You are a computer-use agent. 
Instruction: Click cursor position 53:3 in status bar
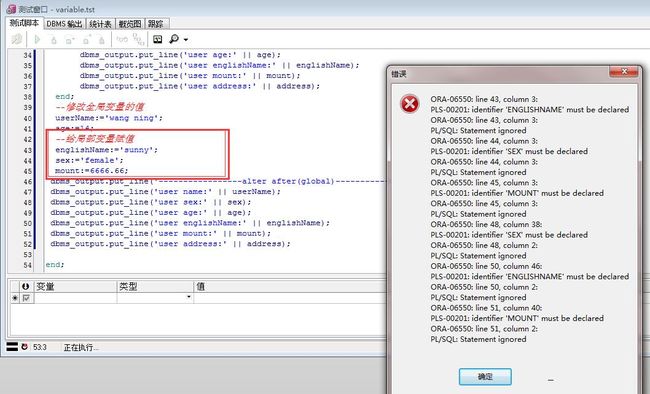tap(40, 347)
